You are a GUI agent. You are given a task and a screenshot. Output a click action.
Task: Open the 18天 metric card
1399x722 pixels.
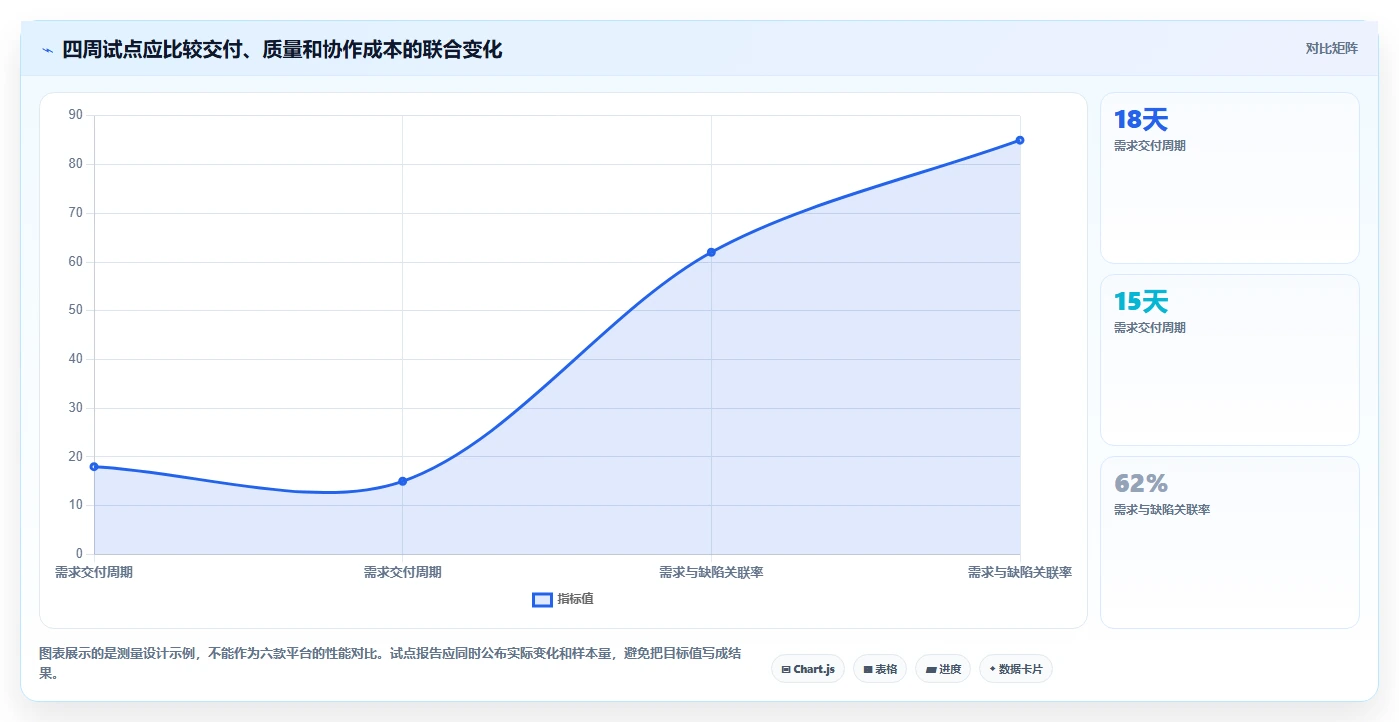[x=1230, y=178]
